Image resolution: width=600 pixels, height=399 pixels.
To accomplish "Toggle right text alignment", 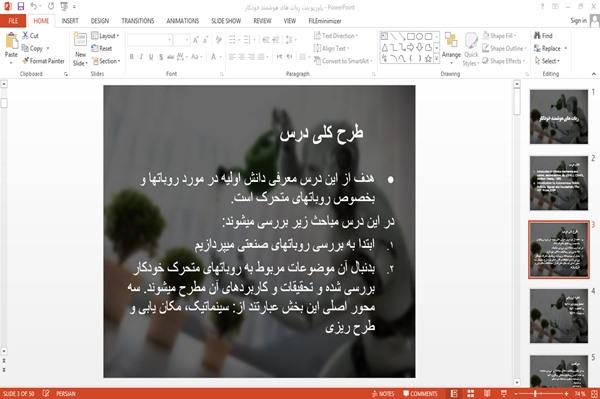I will pyautogui.click(x=251, y=57).
